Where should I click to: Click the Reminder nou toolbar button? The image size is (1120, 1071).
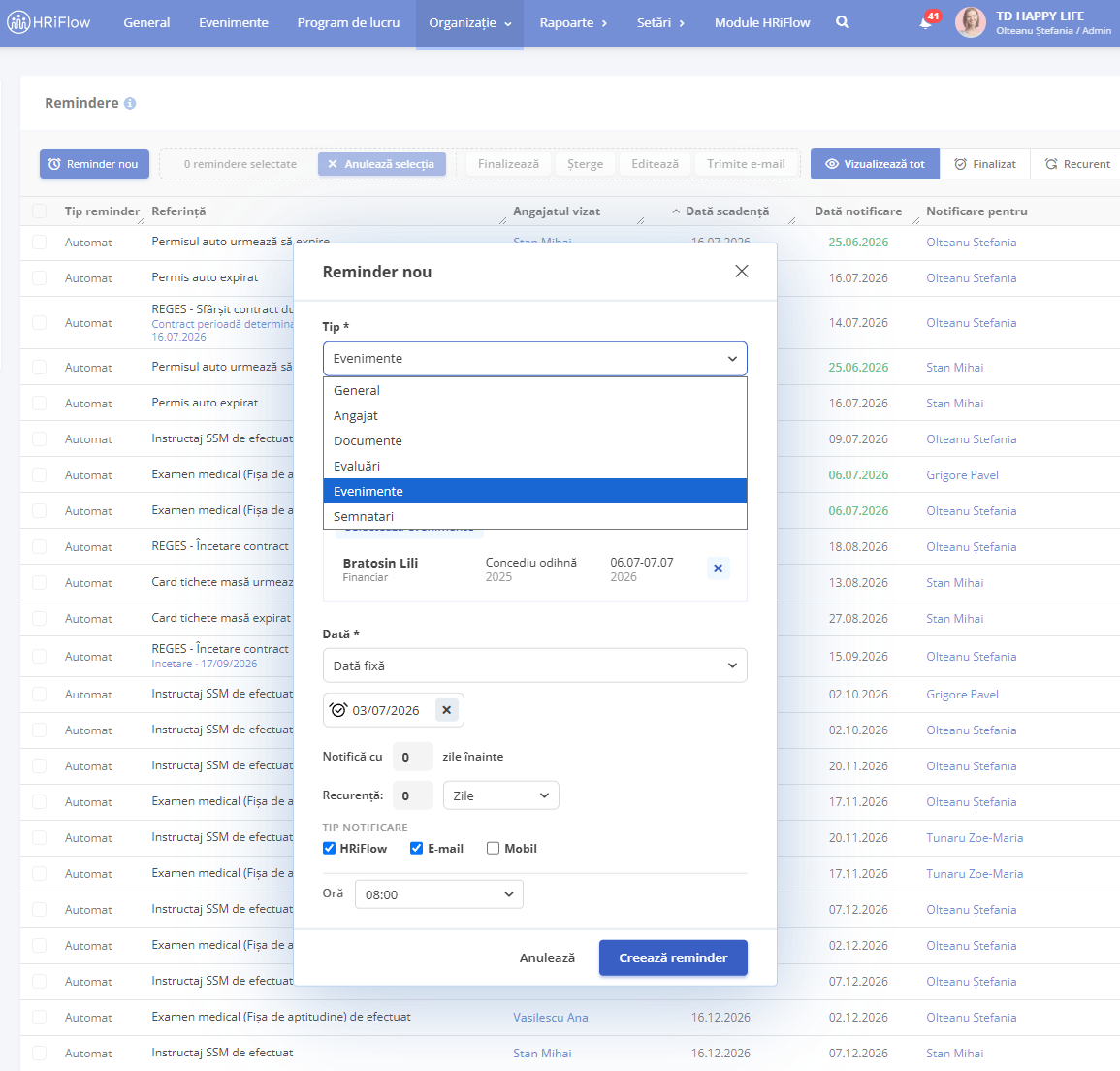click(x=94, y=164)
